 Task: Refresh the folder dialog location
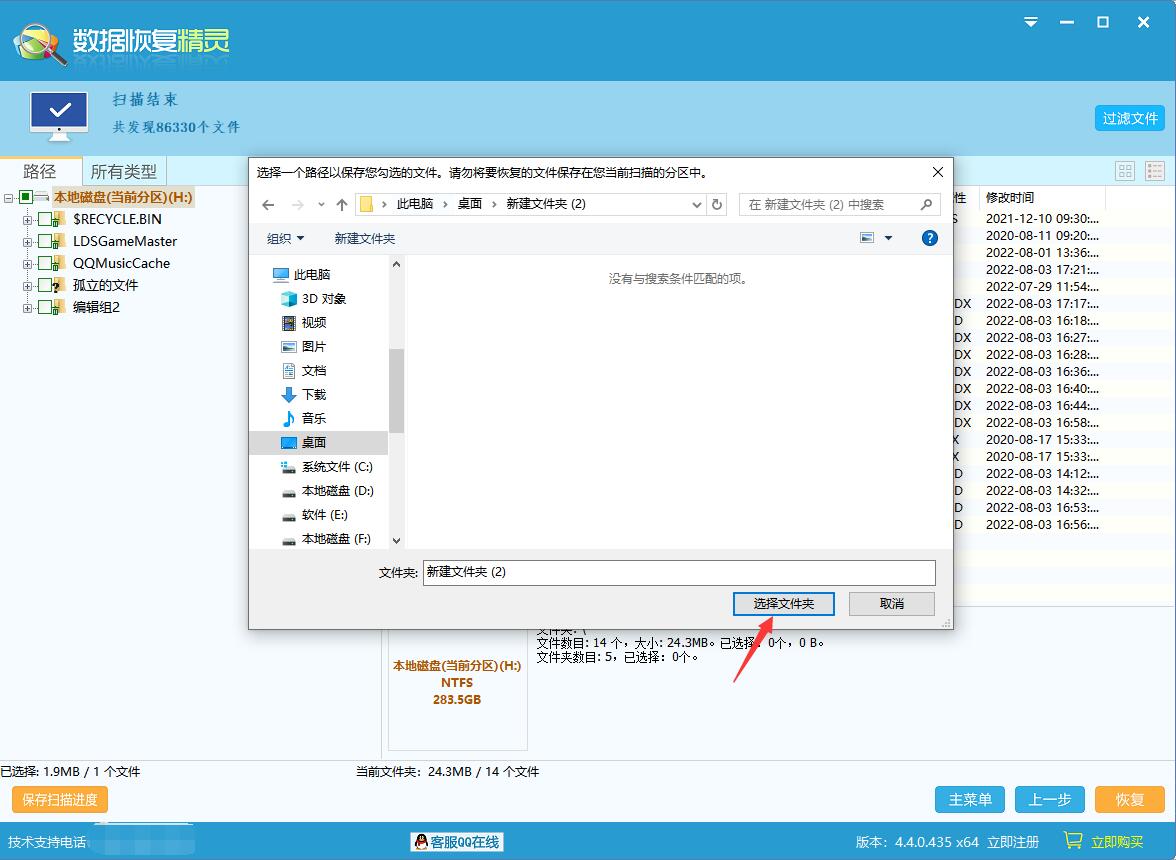717,204
